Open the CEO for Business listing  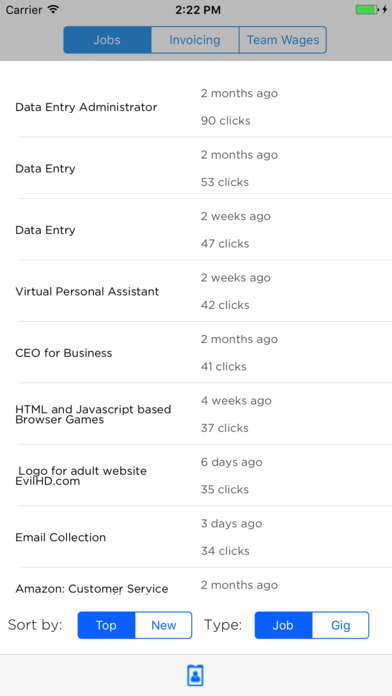[x=196, y=352]
